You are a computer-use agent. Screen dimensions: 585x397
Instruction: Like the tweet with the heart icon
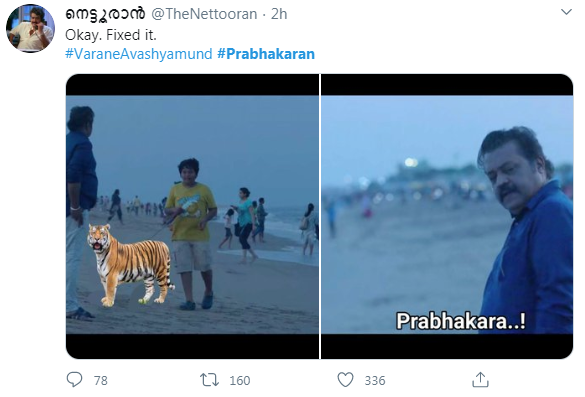pyautogui.click(x=345, y=380)
